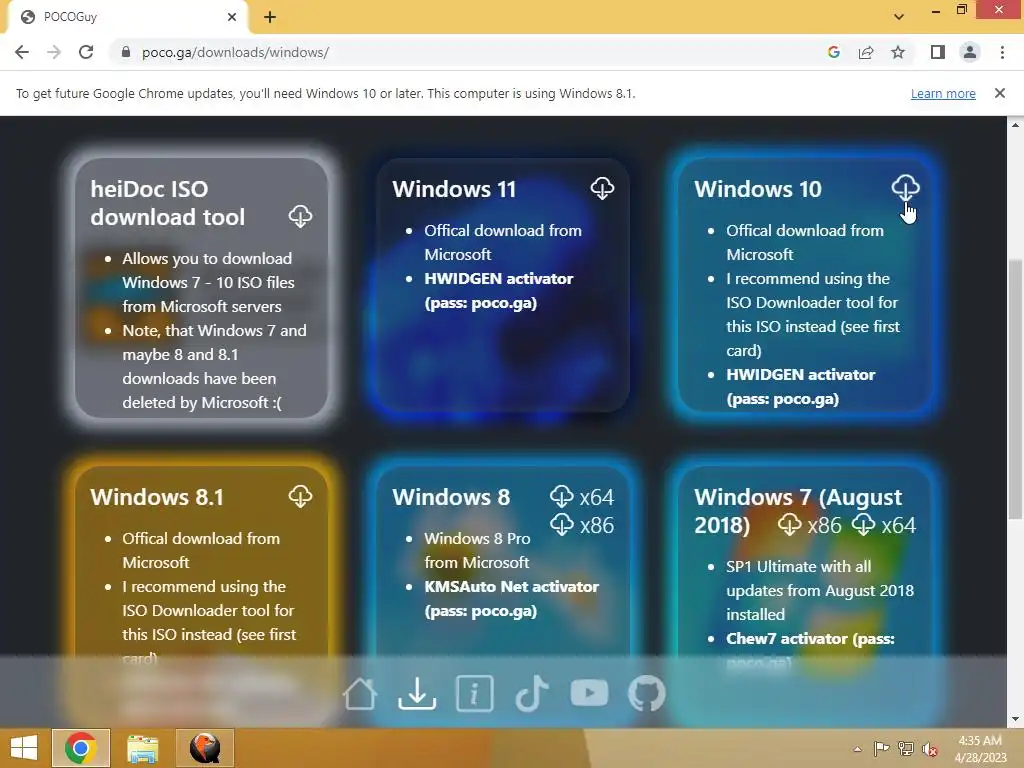
Task: Click Windows 11 cloud download icon
Action: (x=602, y=188)
